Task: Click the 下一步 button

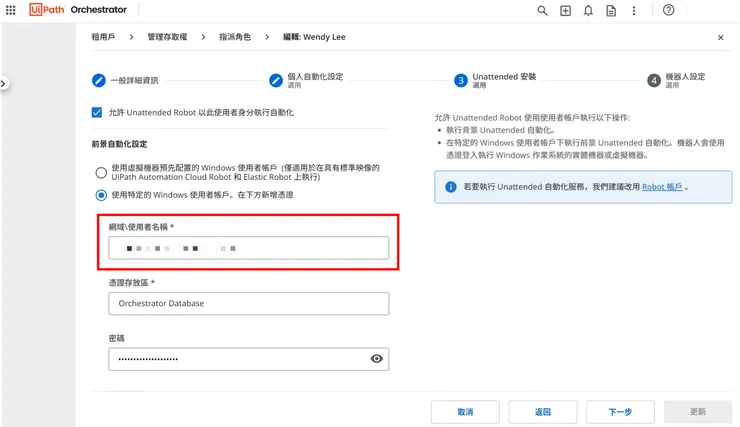Action: [x=620, y=412]
